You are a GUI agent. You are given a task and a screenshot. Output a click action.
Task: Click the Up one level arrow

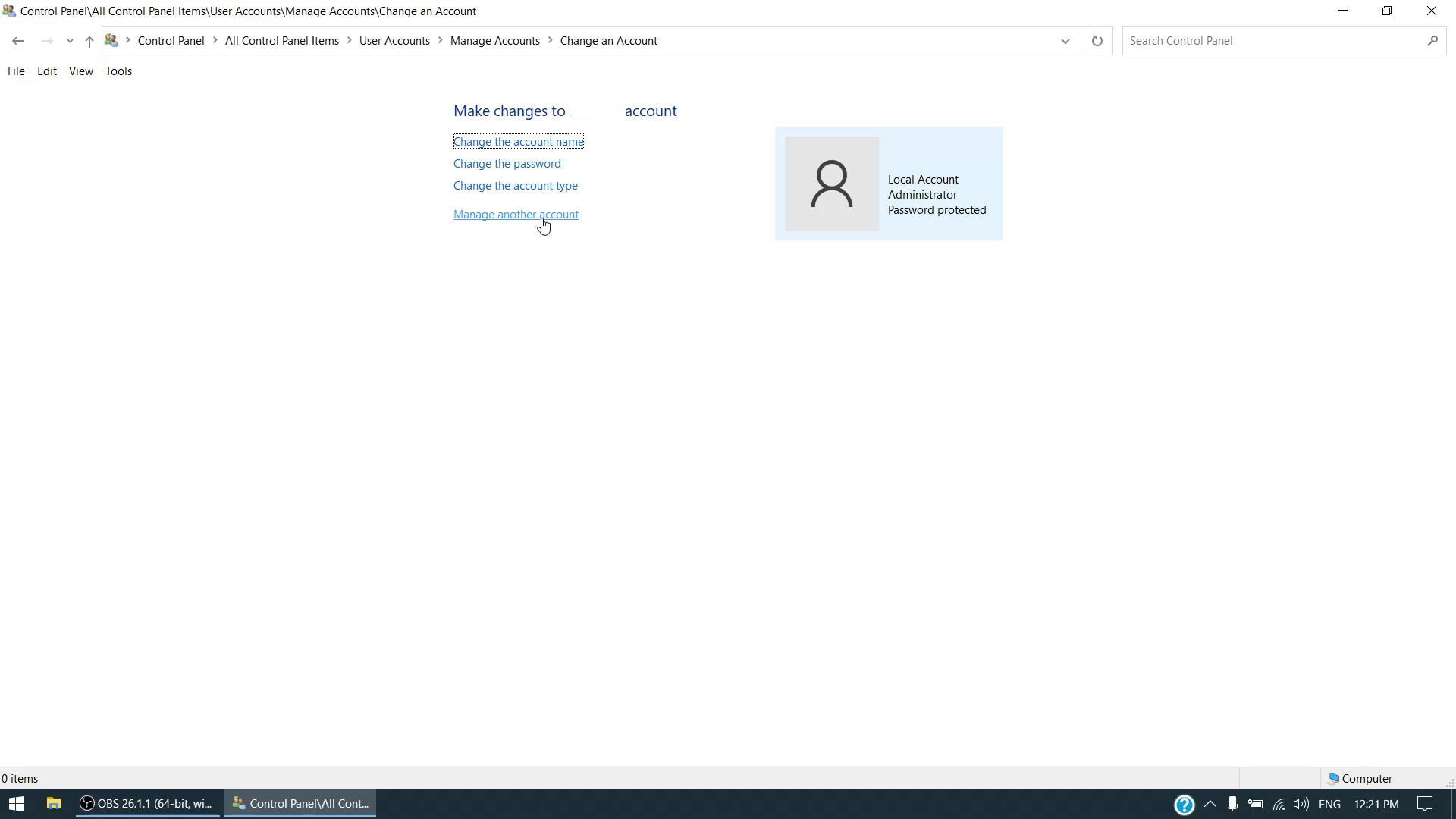(89, 41)
